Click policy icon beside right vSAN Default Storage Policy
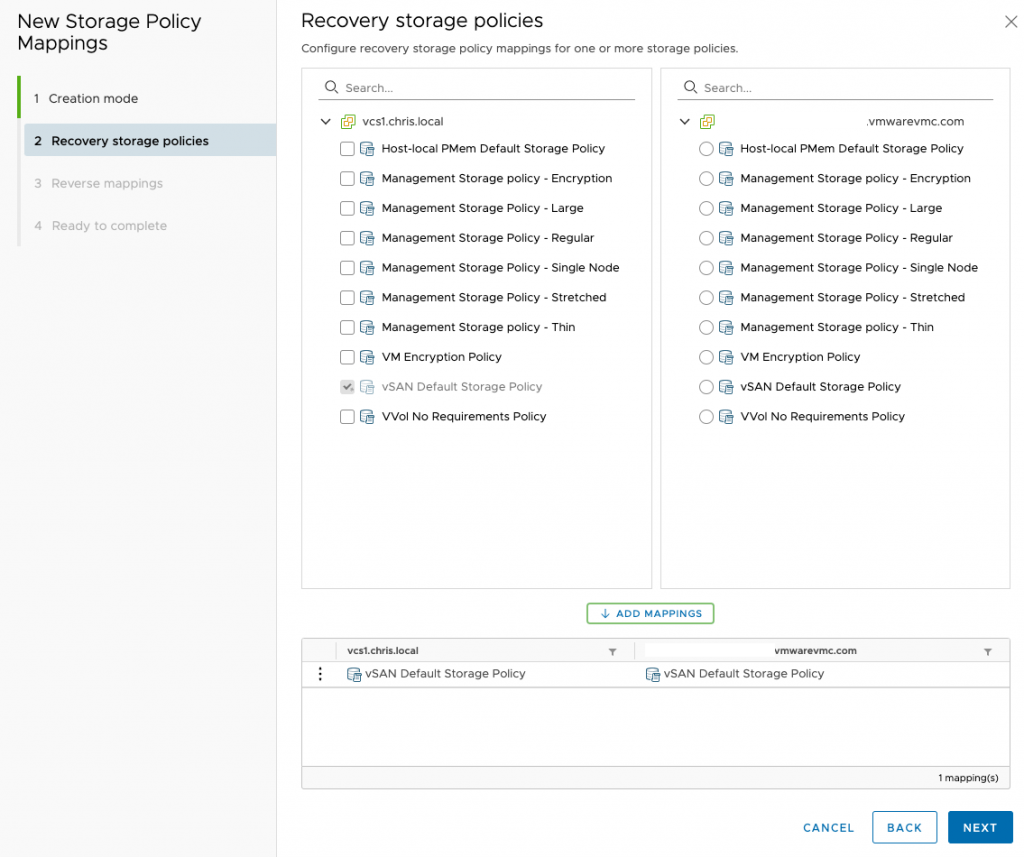 [726, 387]
